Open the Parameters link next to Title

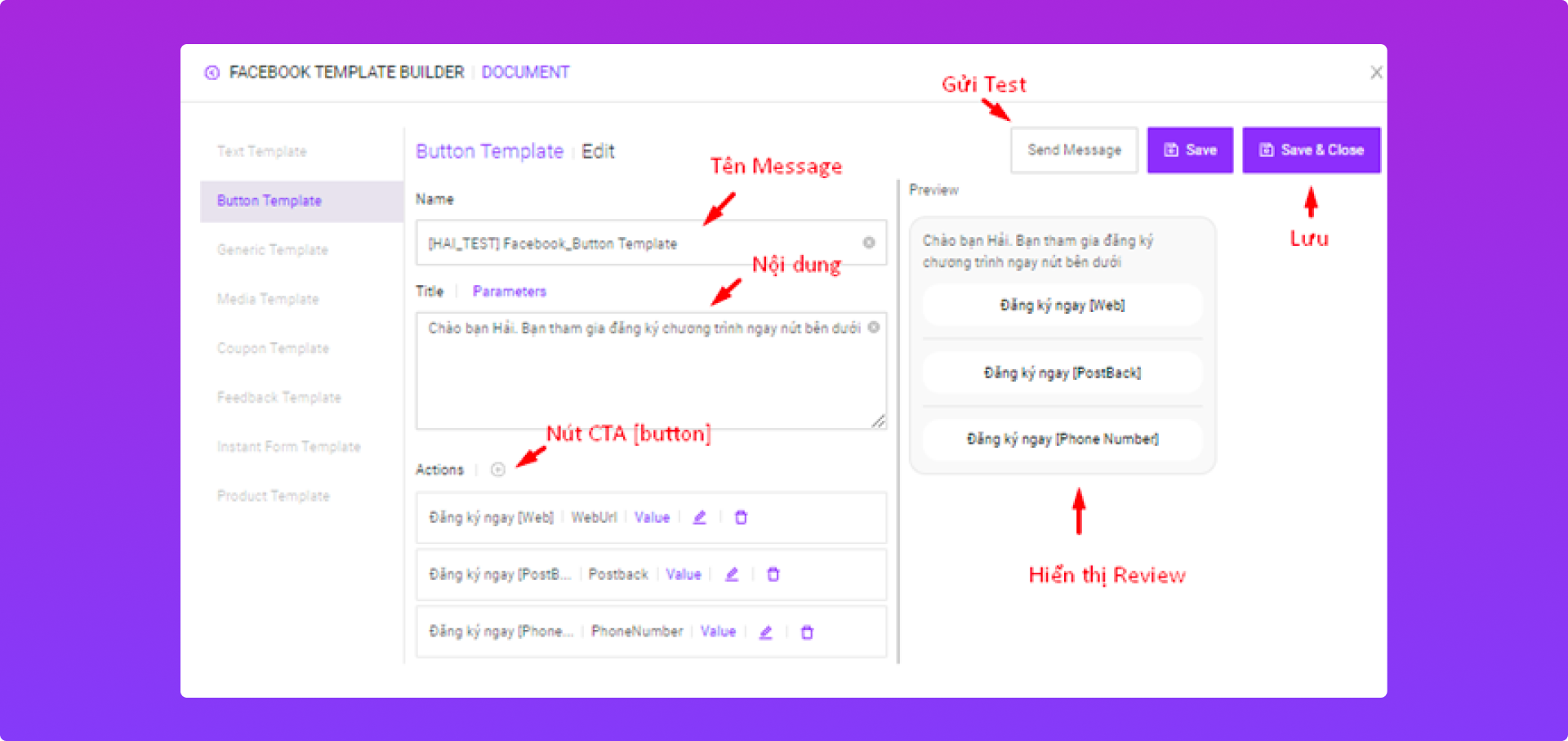pos(509,292)
